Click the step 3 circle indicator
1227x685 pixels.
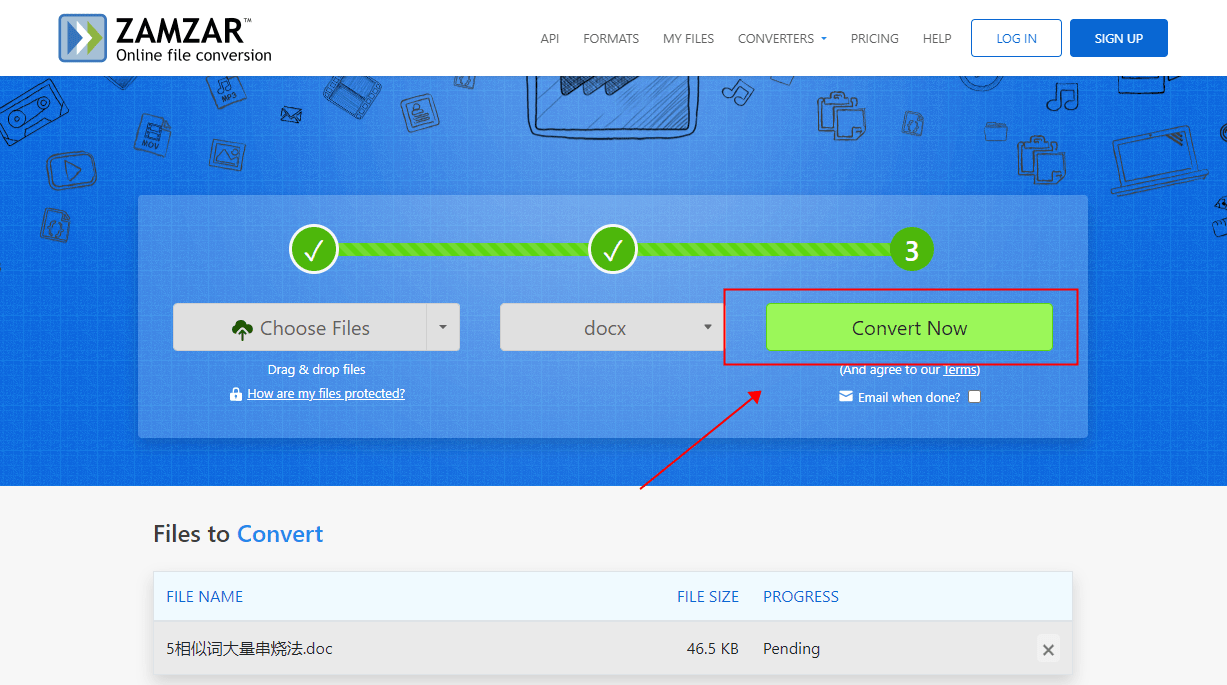911,250
